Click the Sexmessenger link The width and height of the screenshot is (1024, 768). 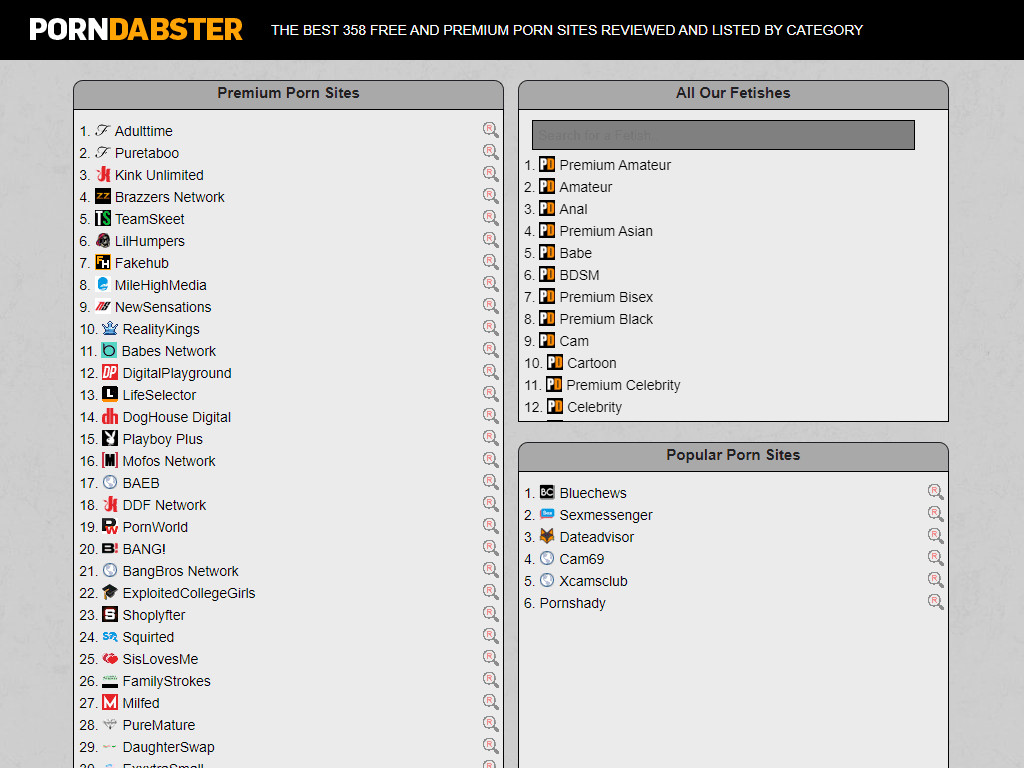point(605,515)
